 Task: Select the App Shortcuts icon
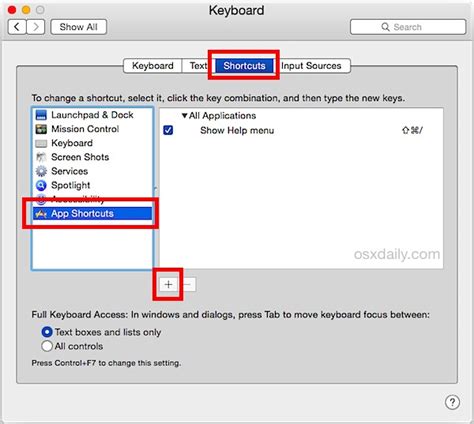coord(41,213)
